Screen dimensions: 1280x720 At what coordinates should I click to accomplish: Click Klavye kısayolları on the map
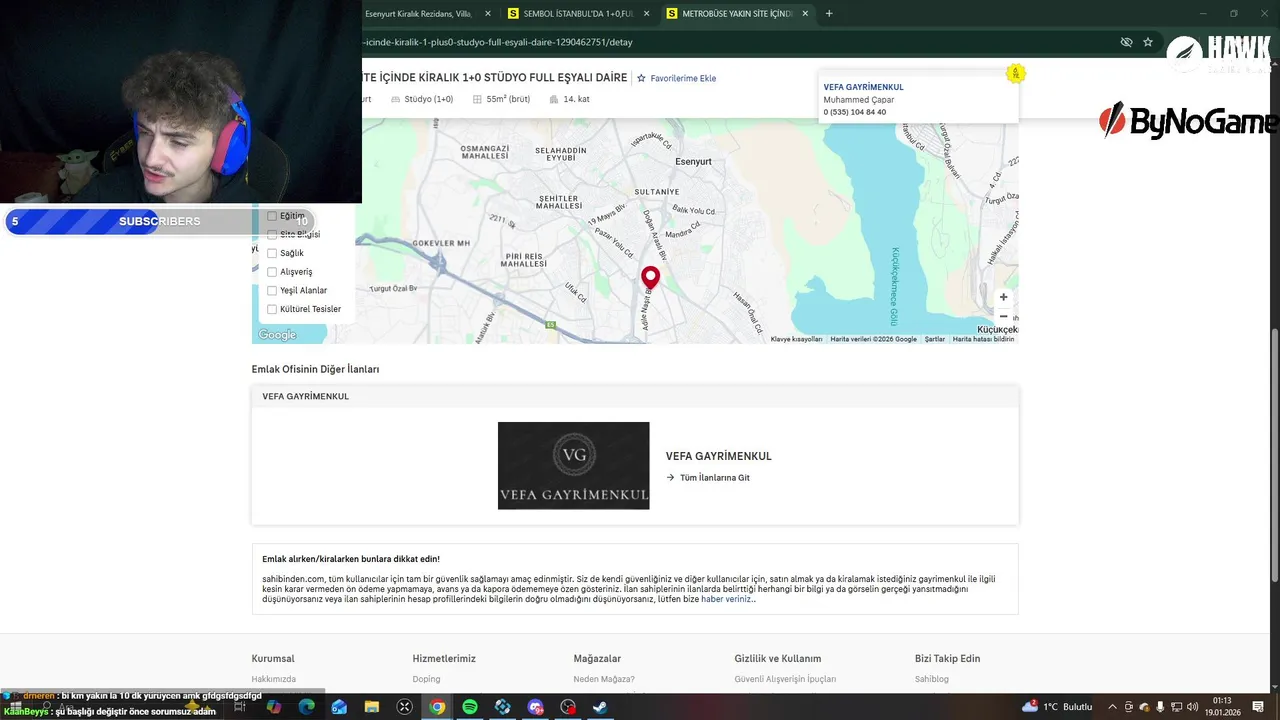pyautogui.click(x=796, y=339)
